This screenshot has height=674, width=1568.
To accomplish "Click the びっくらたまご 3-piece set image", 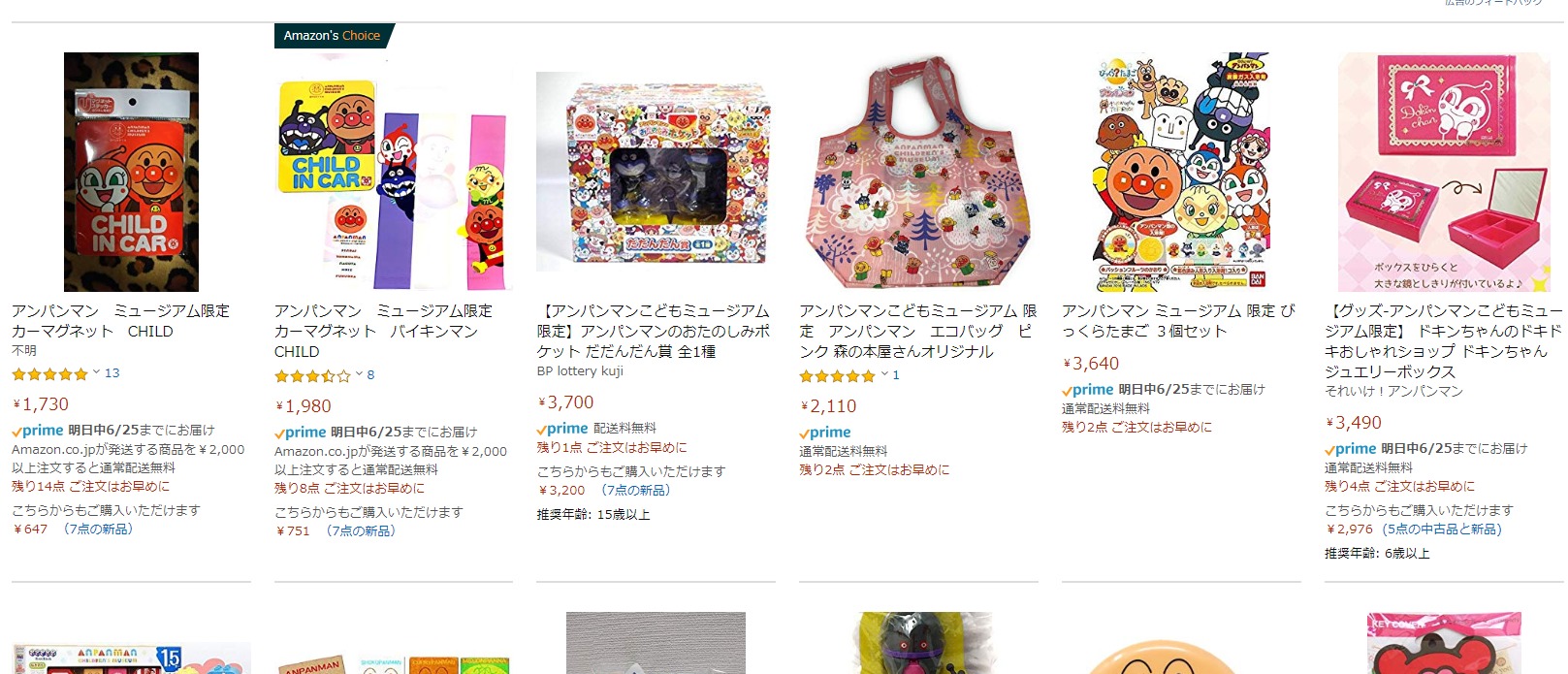I will point(1180,172).
